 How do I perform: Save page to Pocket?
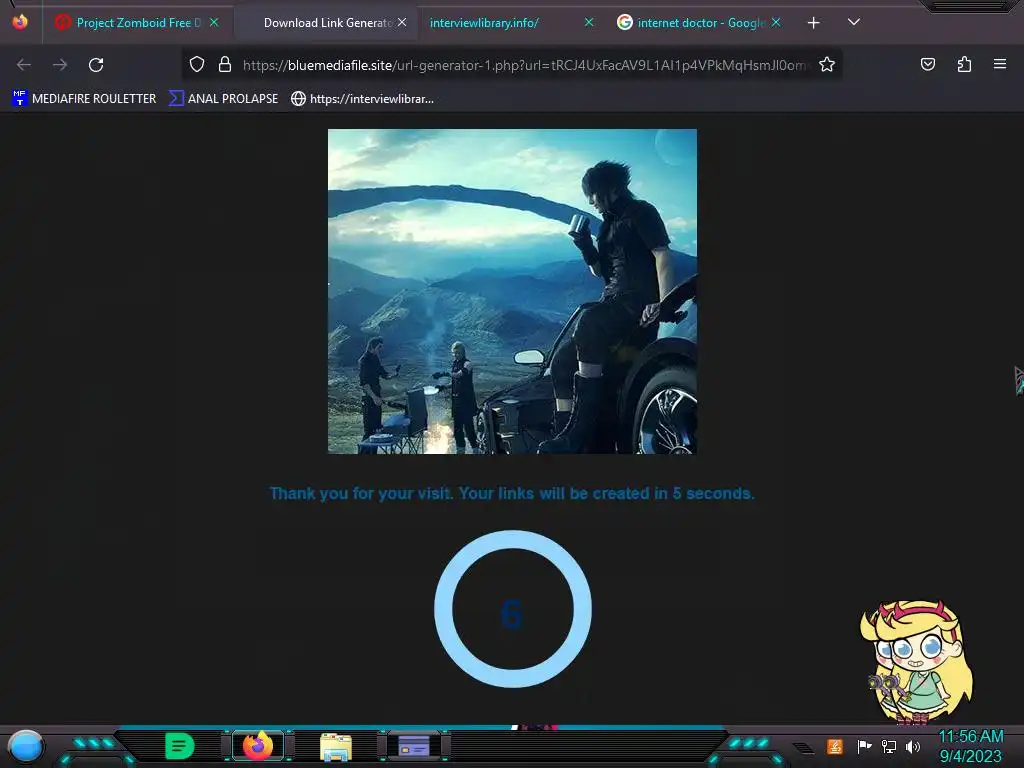click(928, 64)
